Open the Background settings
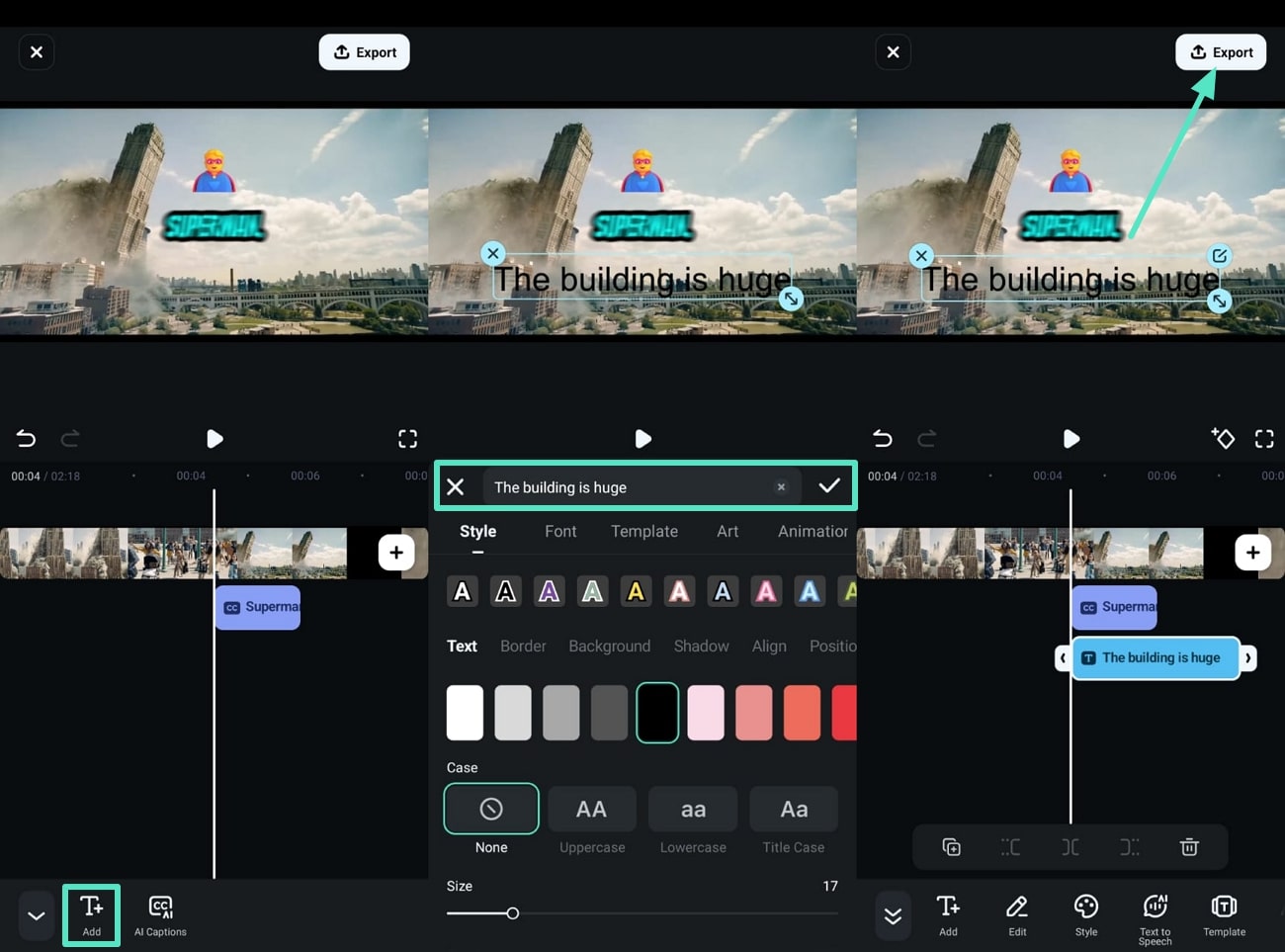The width and height of the screenshot is (1285, 952). click(x=610, y=647)
